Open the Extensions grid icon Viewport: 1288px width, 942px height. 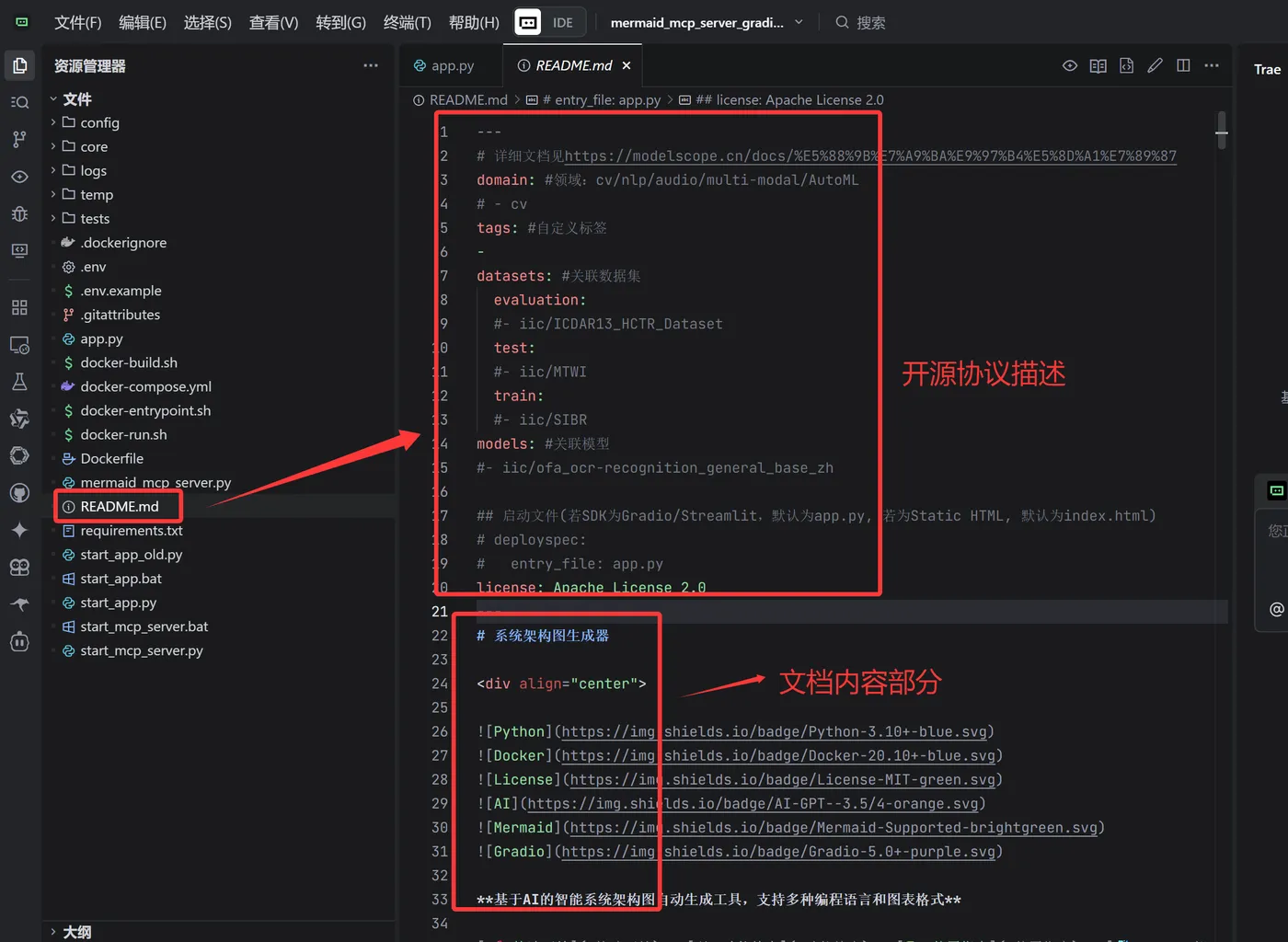coord(19,307)
